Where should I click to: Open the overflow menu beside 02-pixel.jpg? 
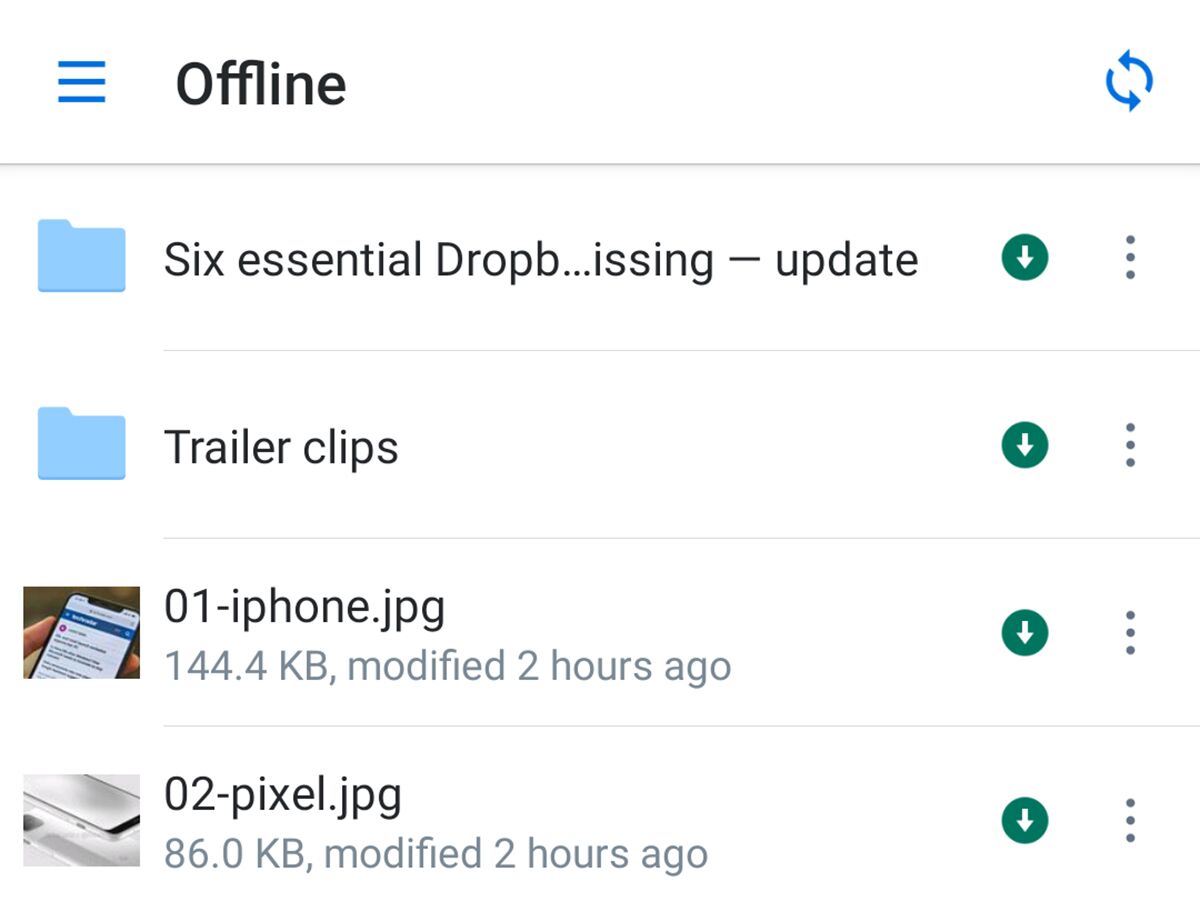click(1130, 820)
